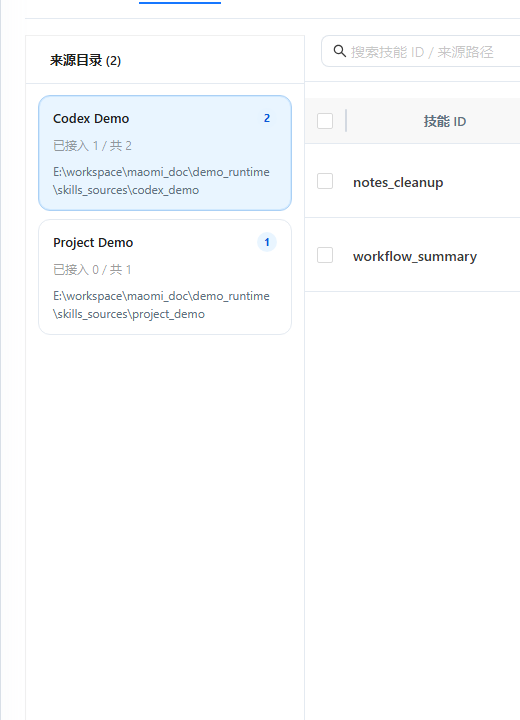Select the Codex Demo source directory card

pos(165,153)
